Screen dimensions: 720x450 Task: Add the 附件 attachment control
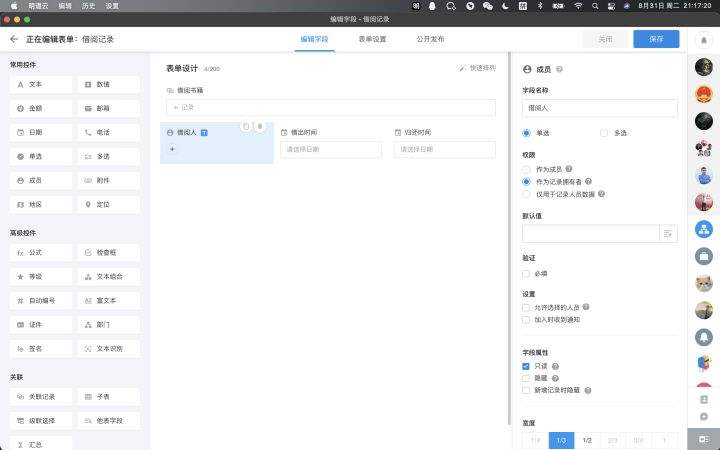pos(109,180)
